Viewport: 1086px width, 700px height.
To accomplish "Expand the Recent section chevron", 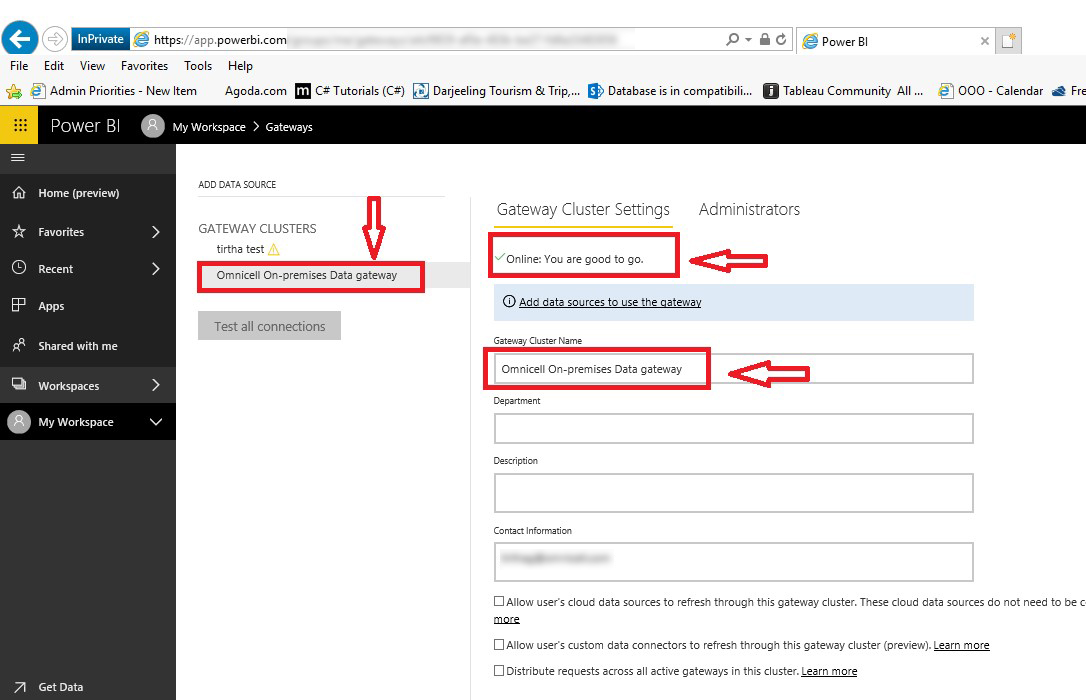I will pos(156,268).
